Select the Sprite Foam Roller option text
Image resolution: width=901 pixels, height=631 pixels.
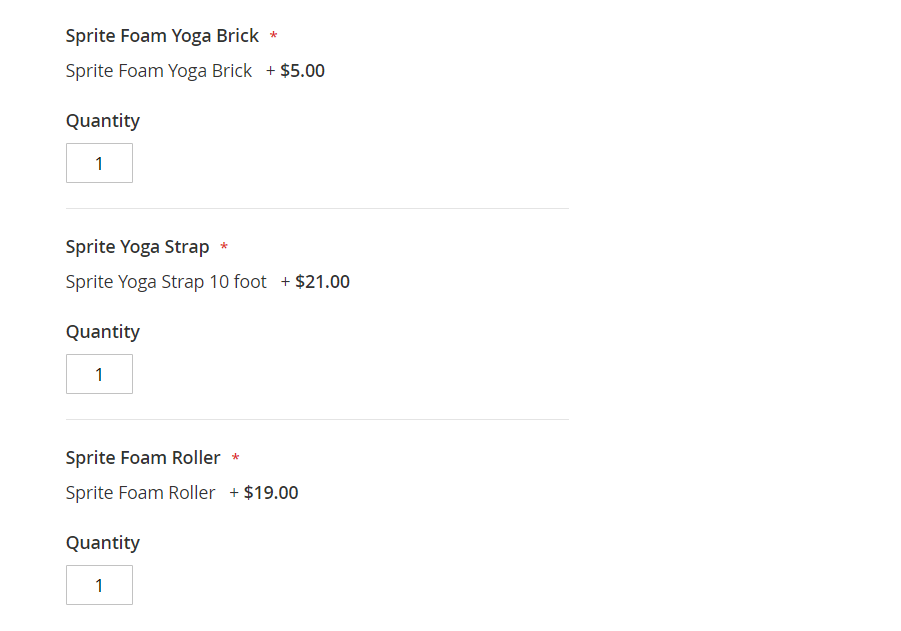pyautogui.click(x=140, y=493)
